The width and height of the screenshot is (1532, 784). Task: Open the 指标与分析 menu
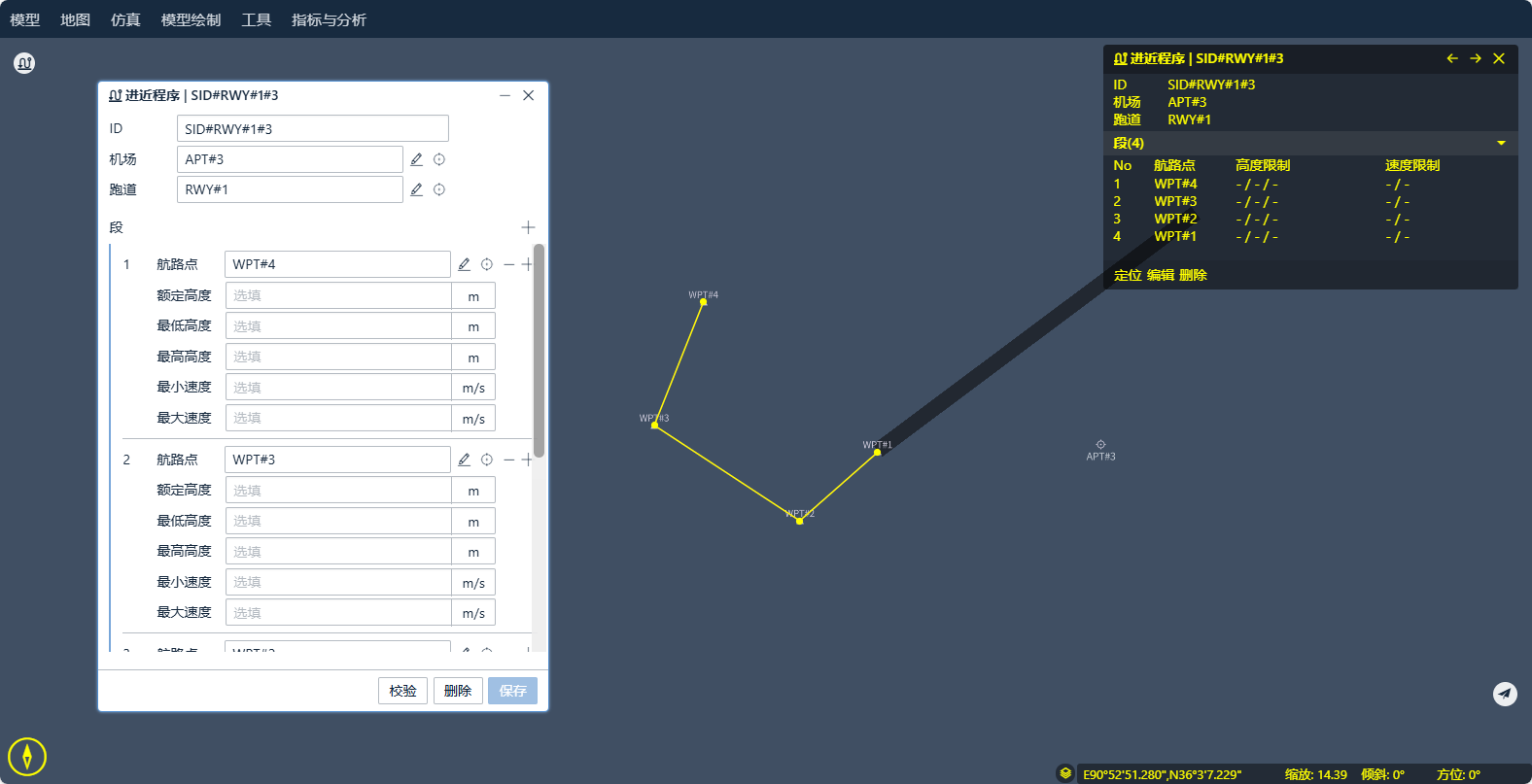tap(329, 19)
